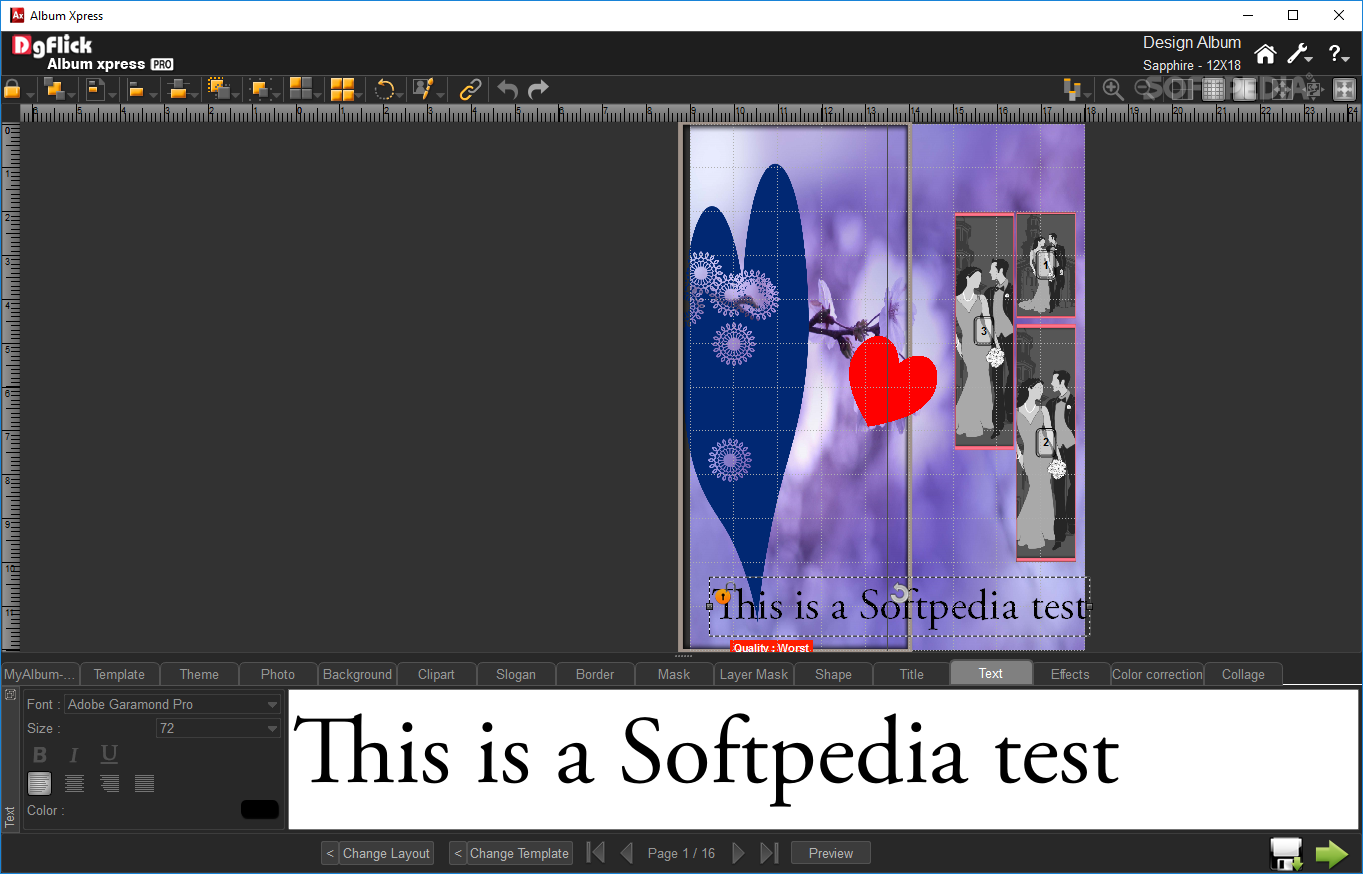Click the gray-orange grid layout icon
1363x874 pixels.
tap(301, 89)
